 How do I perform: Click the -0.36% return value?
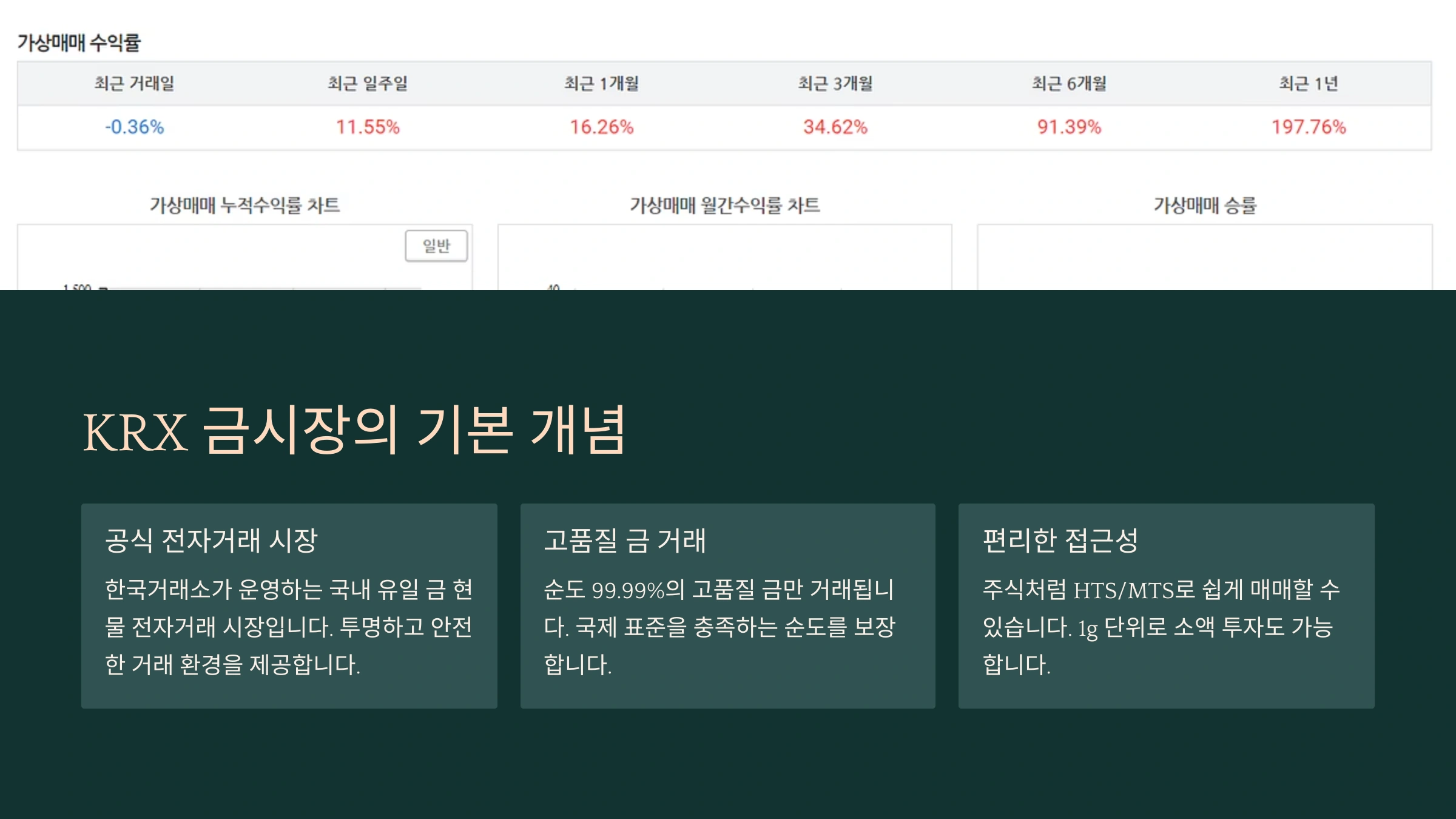click(x=134, y=127)
